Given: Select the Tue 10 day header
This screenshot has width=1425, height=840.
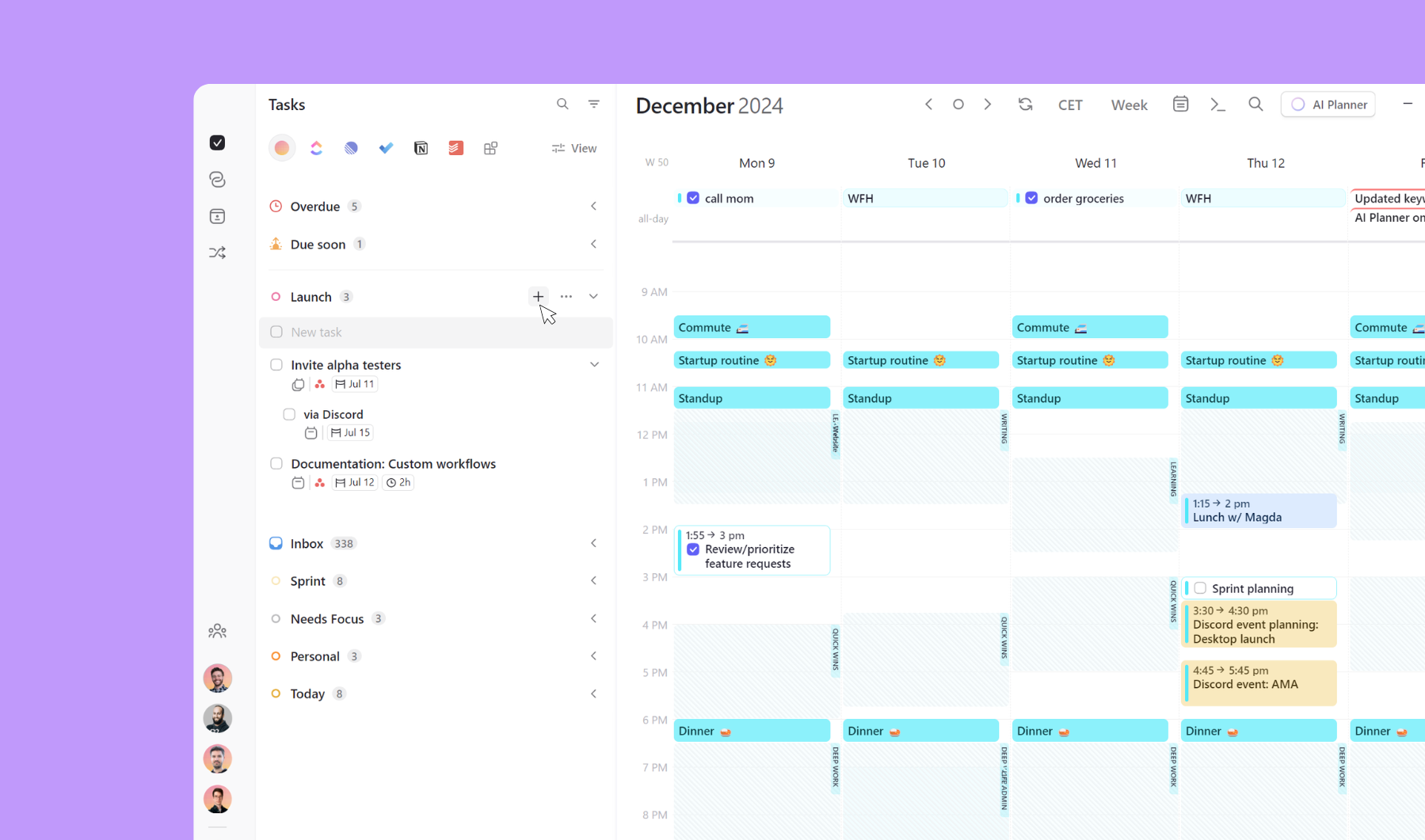Looking at the screenshot, I should pos(926,163).
